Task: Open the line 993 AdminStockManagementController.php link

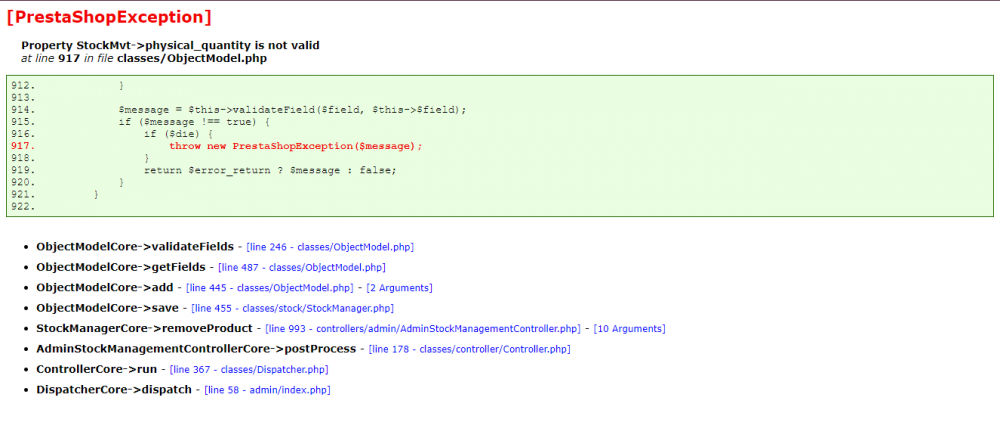Action: (x=423, y=329)
